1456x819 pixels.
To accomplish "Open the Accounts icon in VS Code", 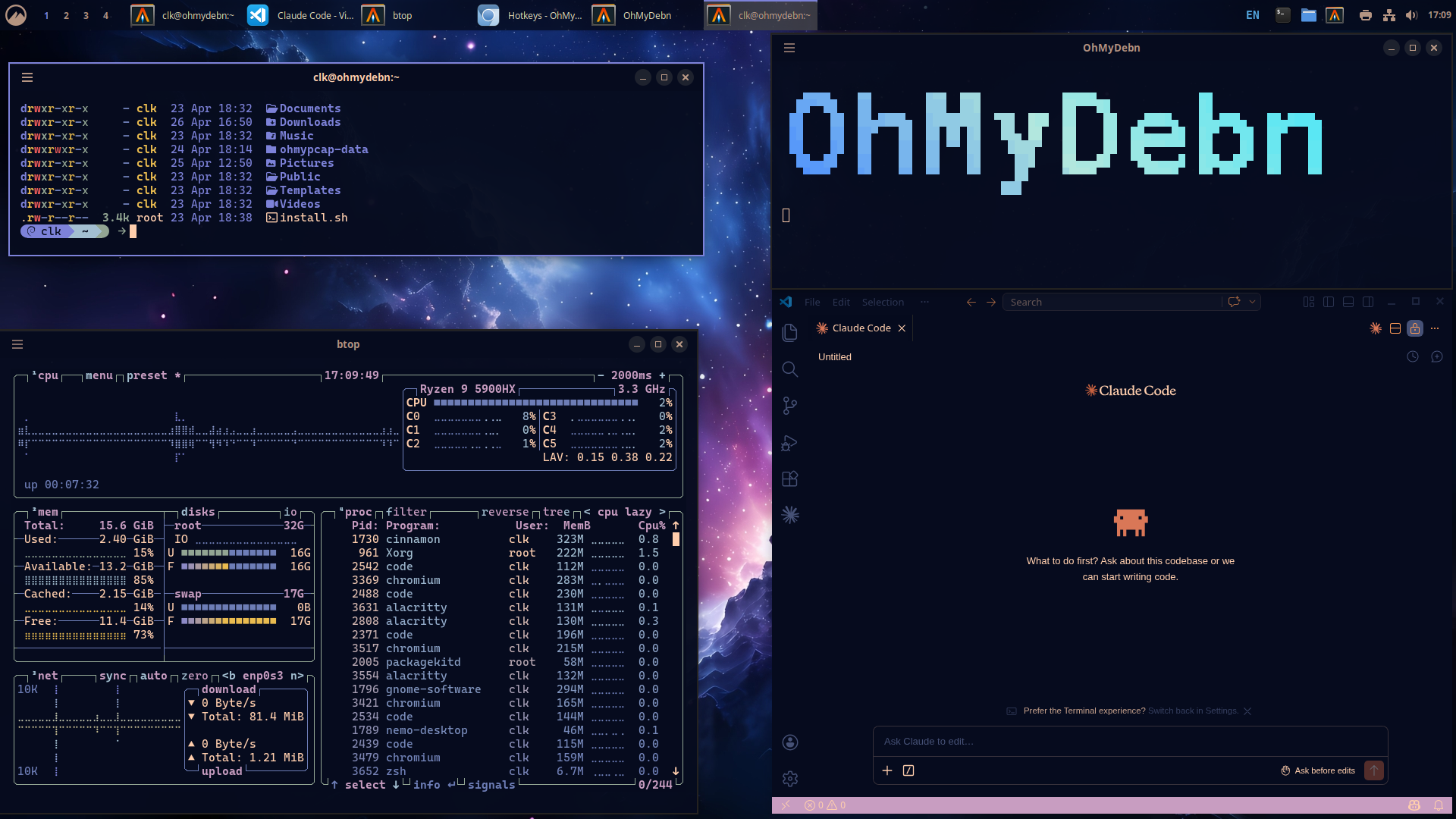I will pyautogui.click(x=789, y=742).
